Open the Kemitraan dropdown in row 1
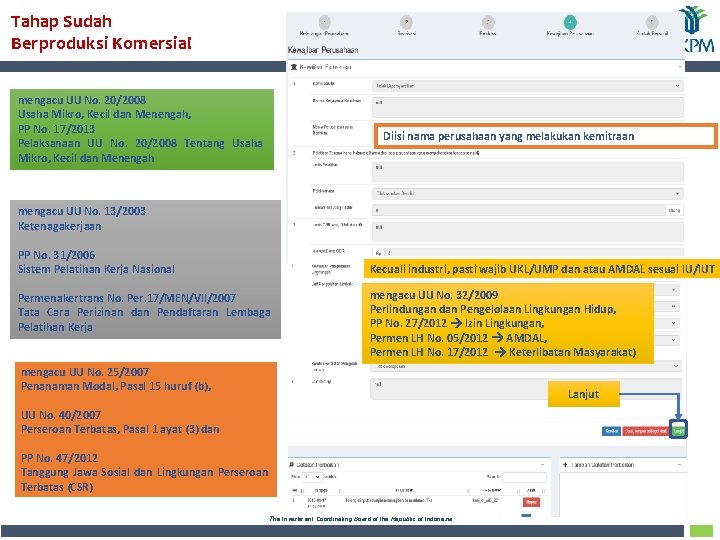The height and width of the screenshot is (540, 720). coord(527,86)
